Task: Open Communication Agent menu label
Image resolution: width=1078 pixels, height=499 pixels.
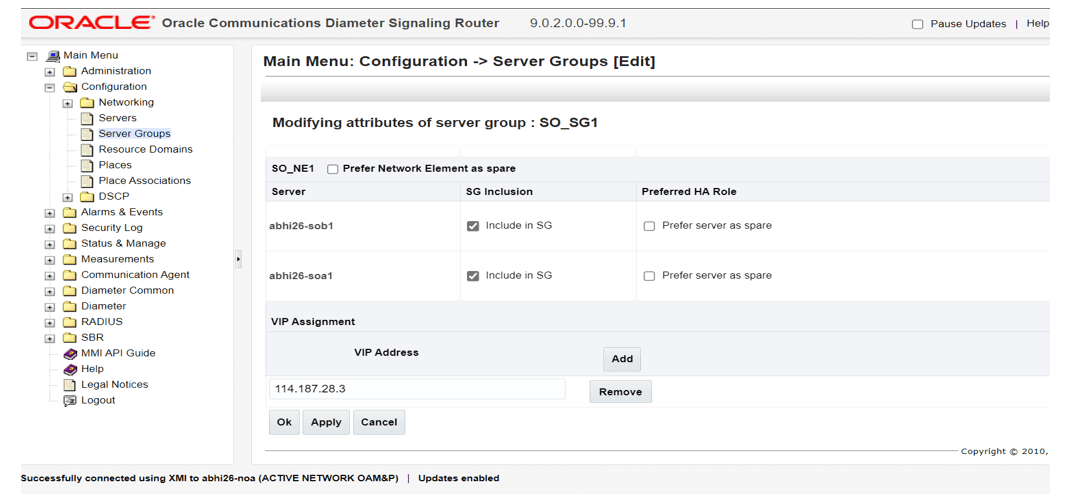Action: pyautogui.click(x=135, y=275)
